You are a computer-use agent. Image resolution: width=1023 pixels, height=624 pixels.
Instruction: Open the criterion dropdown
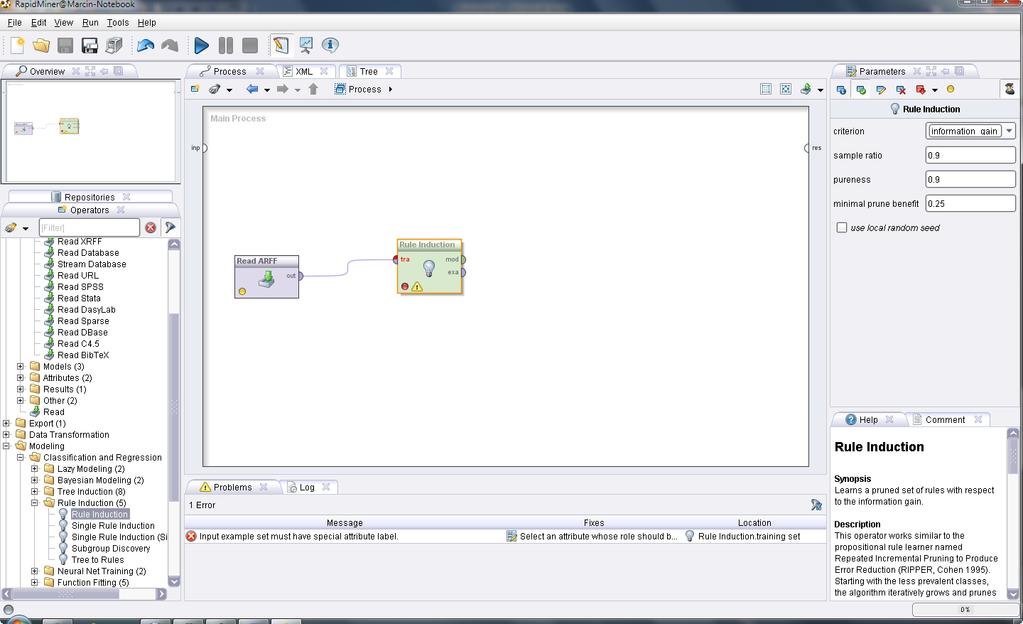[x=1009, y=131]
